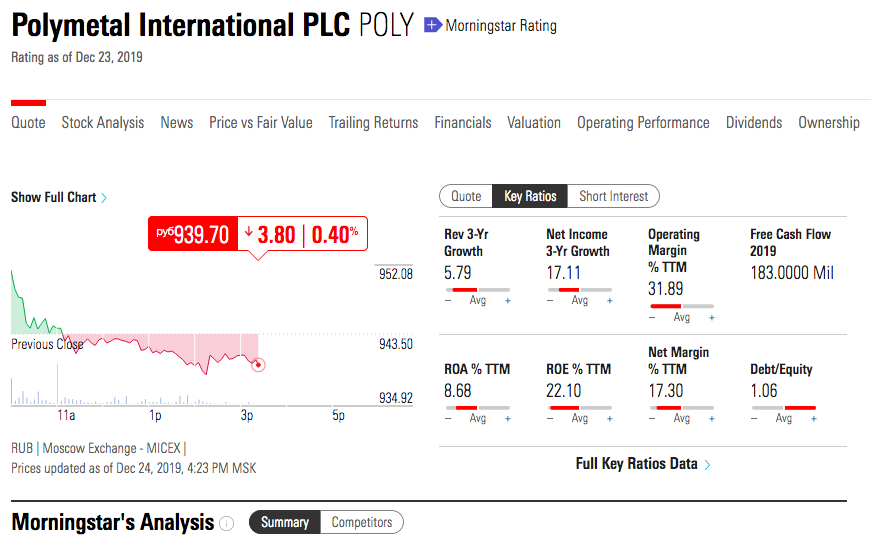
Task: Select the Short Interest toggle
Action: 613,196
